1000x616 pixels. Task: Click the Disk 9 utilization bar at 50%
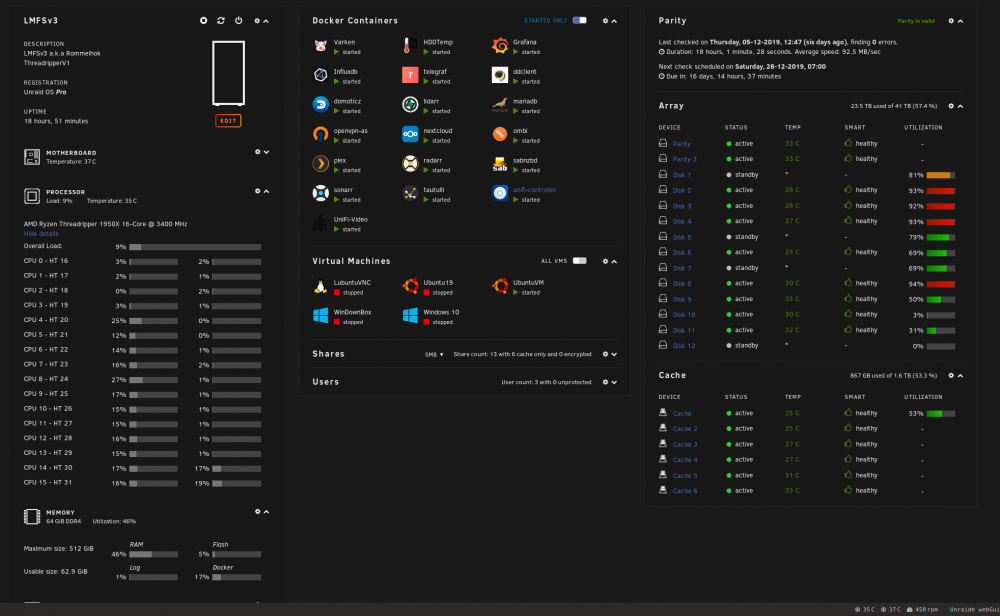(x=941, y=300)
